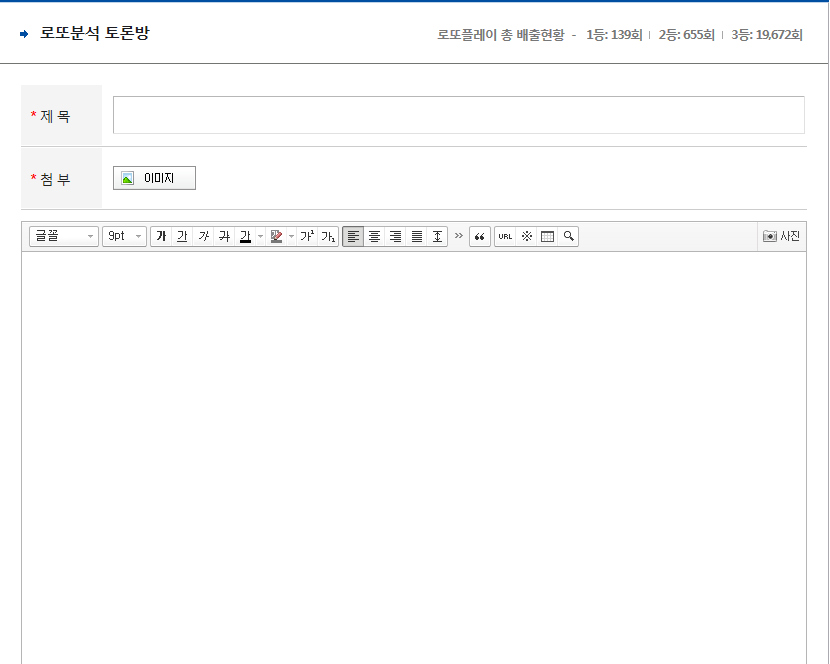Click the 사진 photo button
Viewport: 830px width, 664px height.
[x=781, y=237]
